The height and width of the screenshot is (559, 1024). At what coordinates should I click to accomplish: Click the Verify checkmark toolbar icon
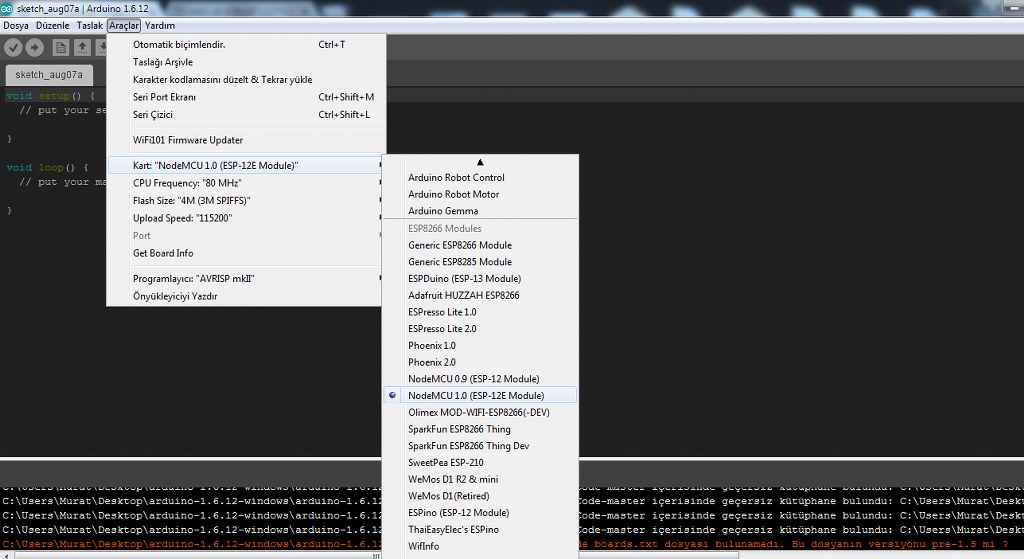coord(14,47)
